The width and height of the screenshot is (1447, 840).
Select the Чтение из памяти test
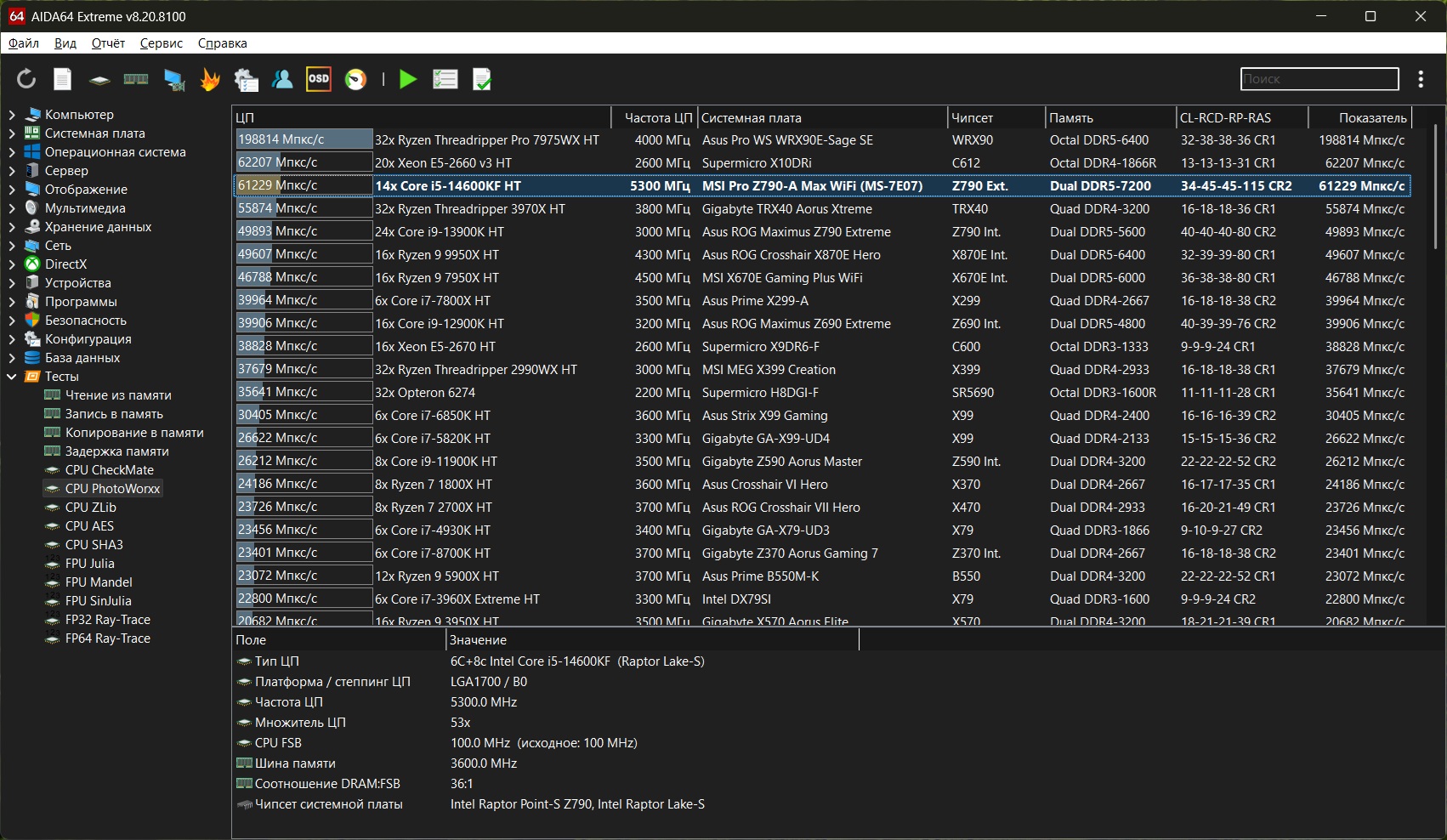coord(118,394)
